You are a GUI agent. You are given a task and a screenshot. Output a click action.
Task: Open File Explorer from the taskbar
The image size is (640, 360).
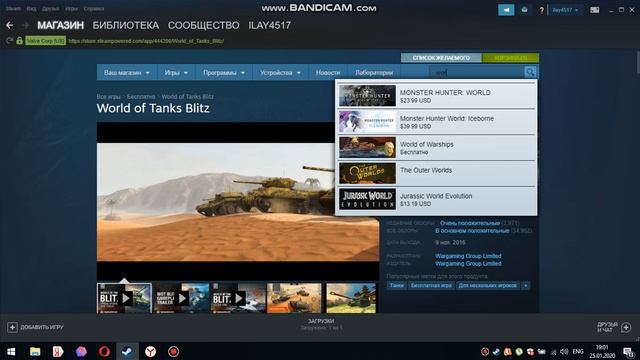pos(35,351)
